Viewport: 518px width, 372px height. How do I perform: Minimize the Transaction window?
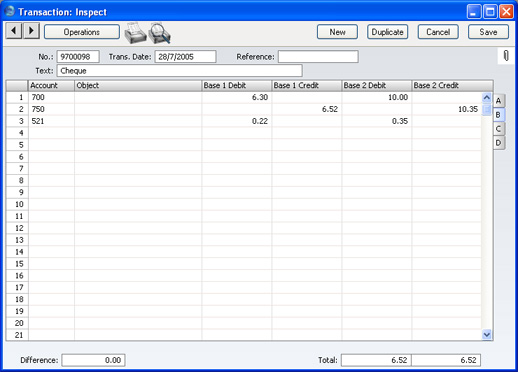tap(474, 12)
